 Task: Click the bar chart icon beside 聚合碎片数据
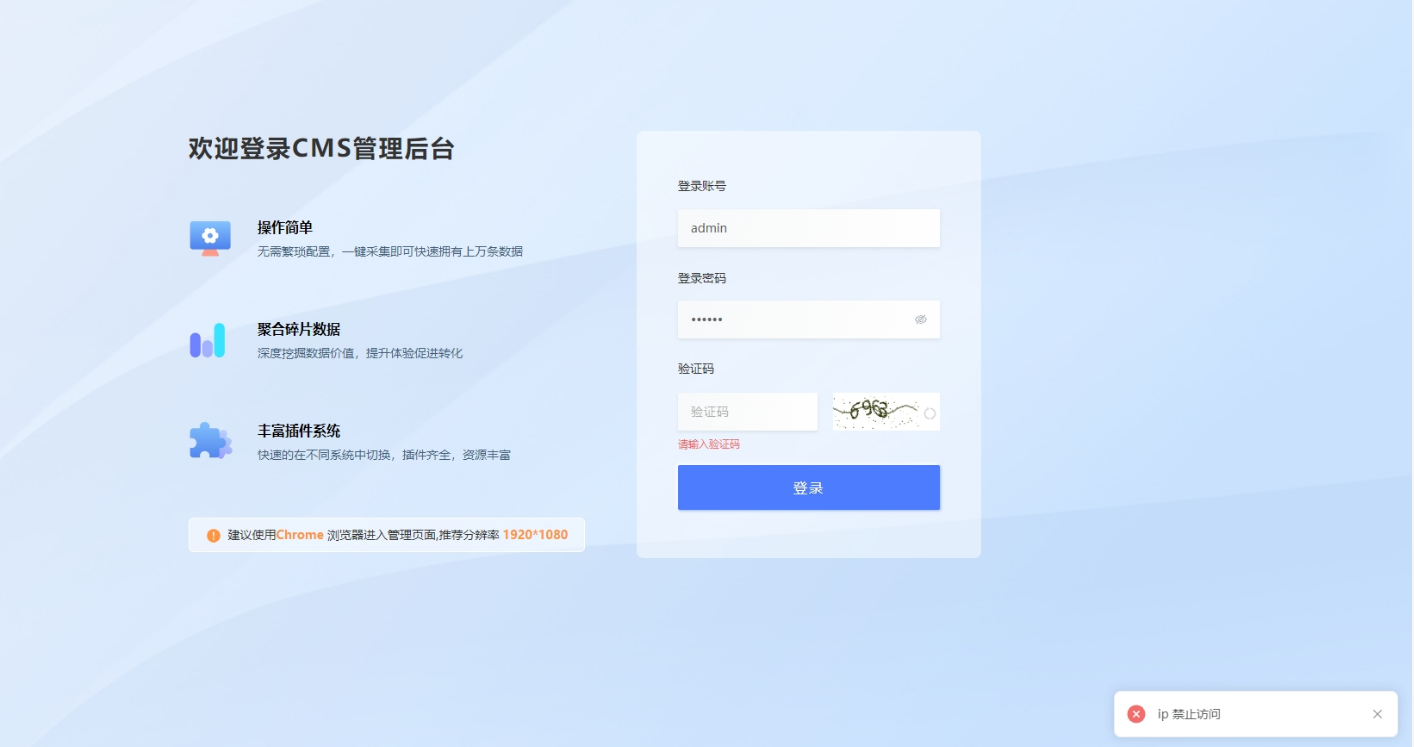(x=208, y=340)
